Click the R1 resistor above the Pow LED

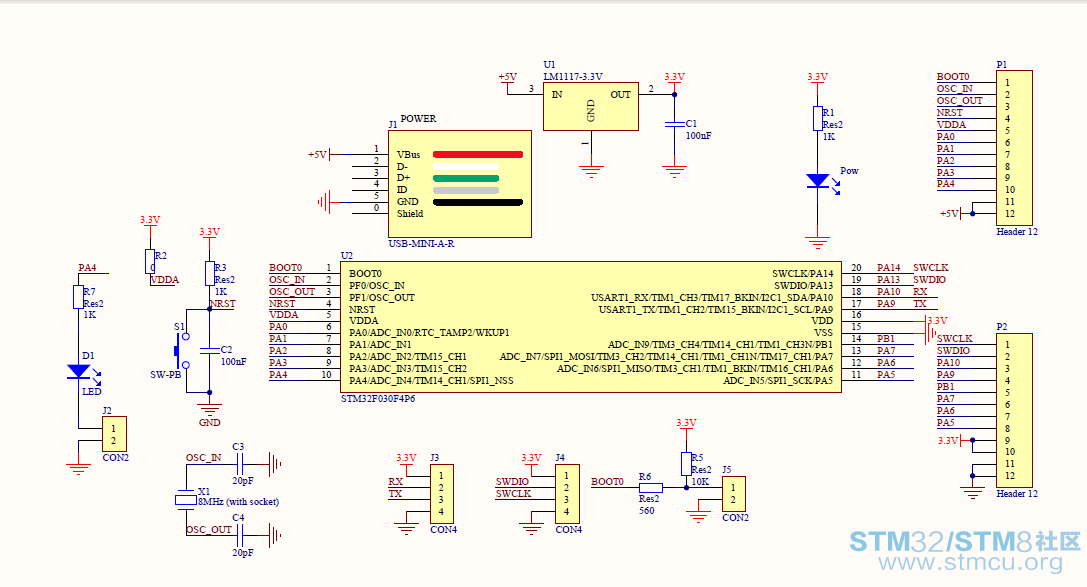click(x=818, y=119)
